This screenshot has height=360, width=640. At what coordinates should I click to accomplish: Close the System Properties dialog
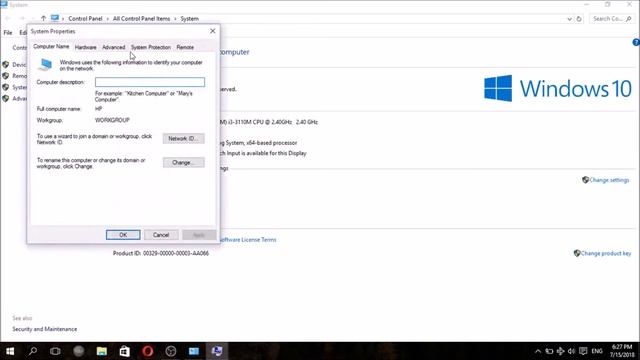coord(213,31)
